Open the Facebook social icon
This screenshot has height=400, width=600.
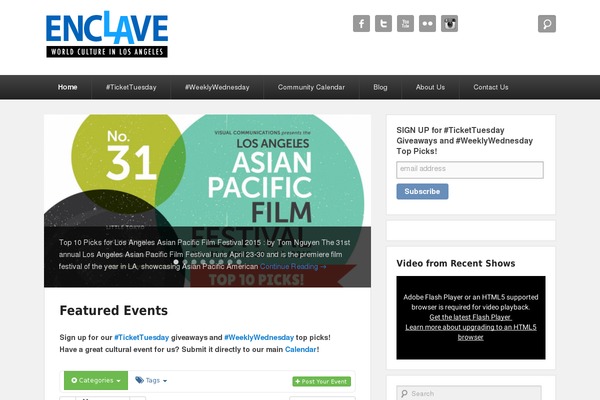[361, 24]
